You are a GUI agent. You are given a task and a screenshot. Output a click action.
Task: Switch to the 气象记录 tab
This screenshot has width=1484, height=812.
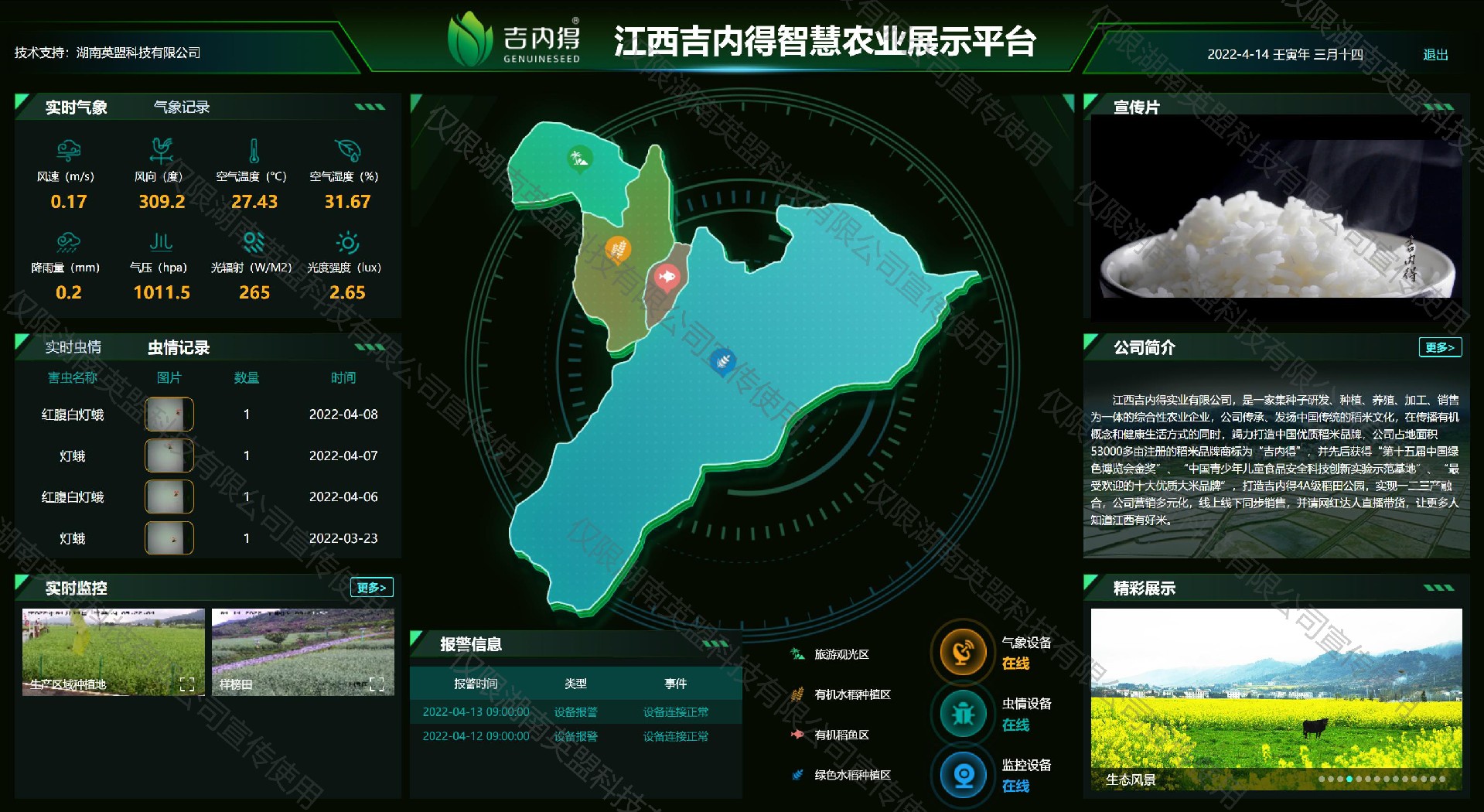click(183, 107)
